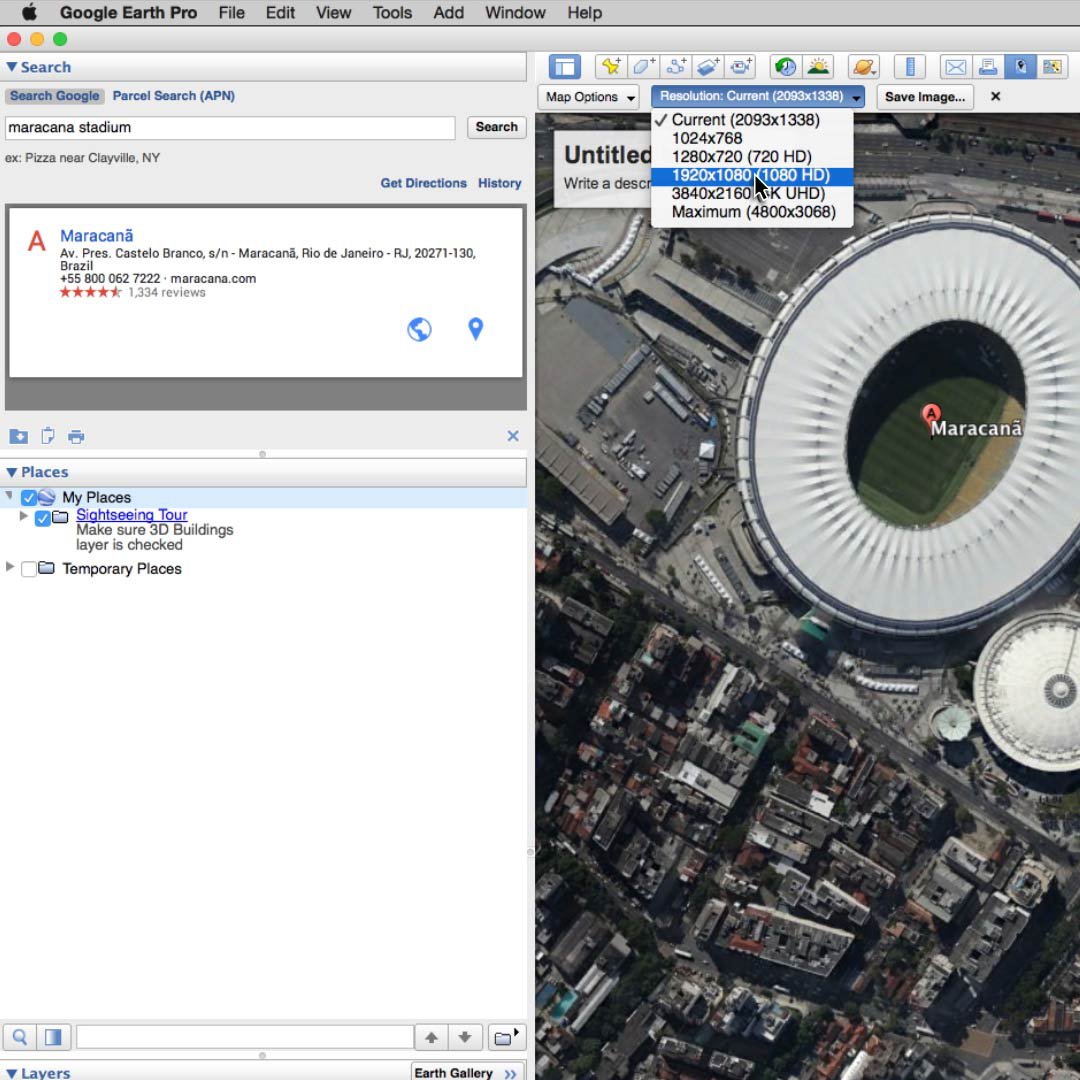Open Get Directions link
This screenshot has width=1080, height=1080.
coord(424,183)
